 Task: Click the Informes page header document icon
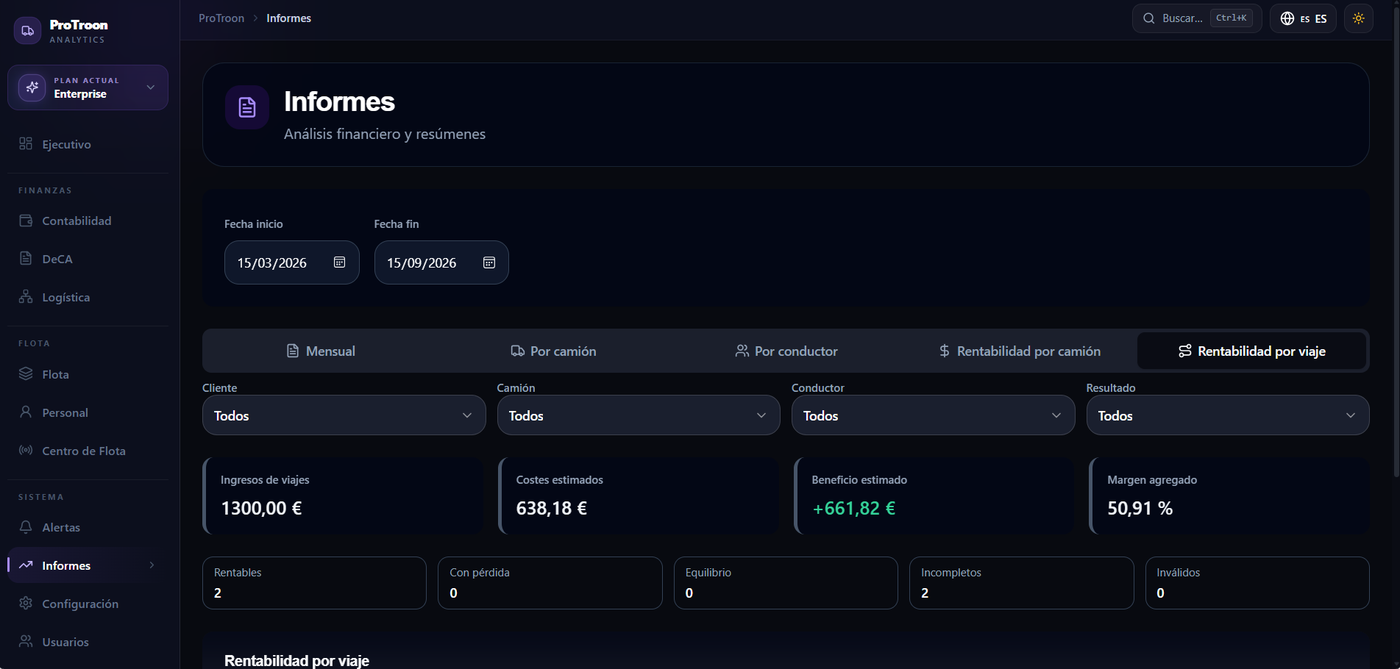pyautogui.click(x=247, y=107)
